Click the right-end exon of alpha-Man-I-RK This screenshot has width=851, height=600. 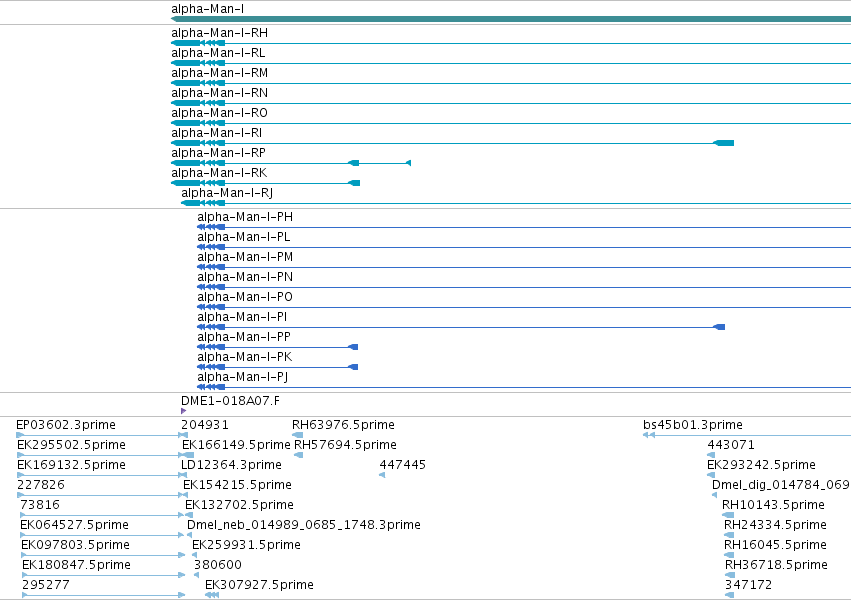click(354, 183)
